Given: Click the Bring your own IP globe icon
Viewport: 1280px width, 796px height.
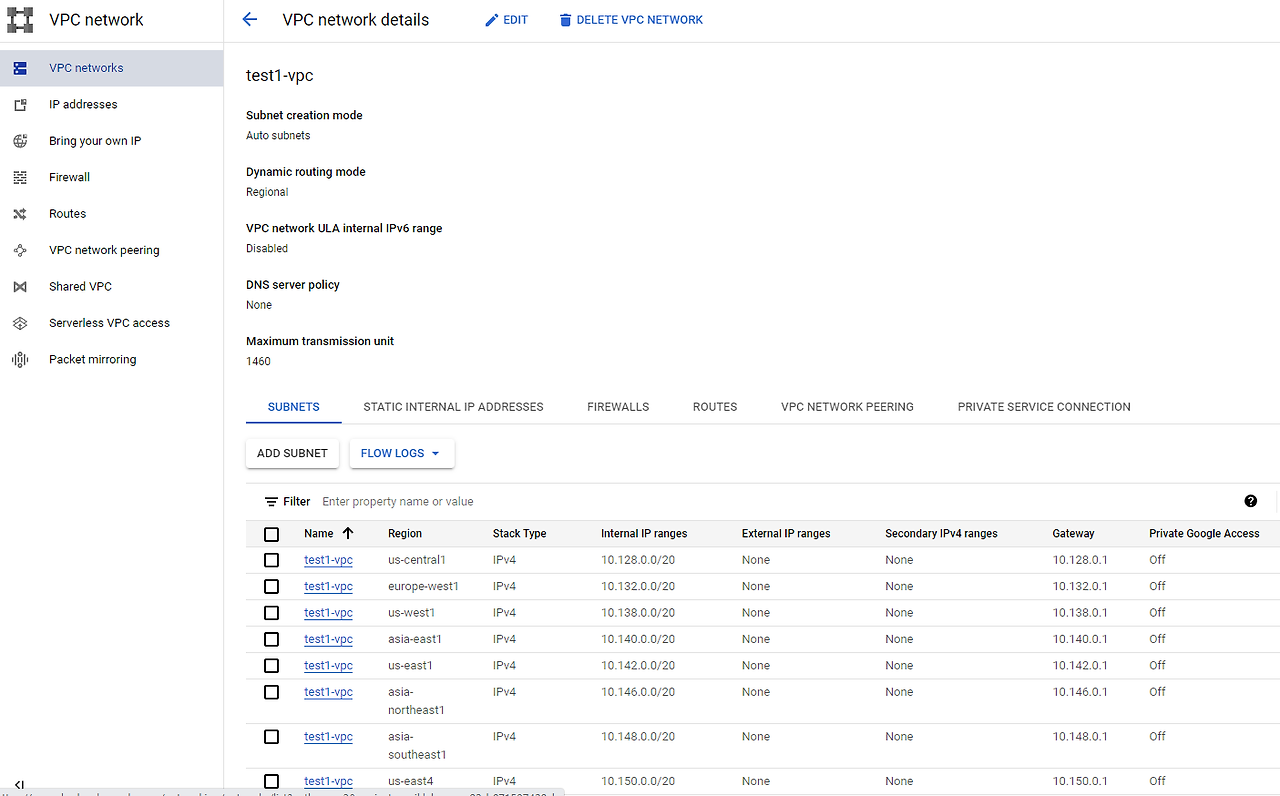Looking at the screenshot, I should tap(20, 141).
